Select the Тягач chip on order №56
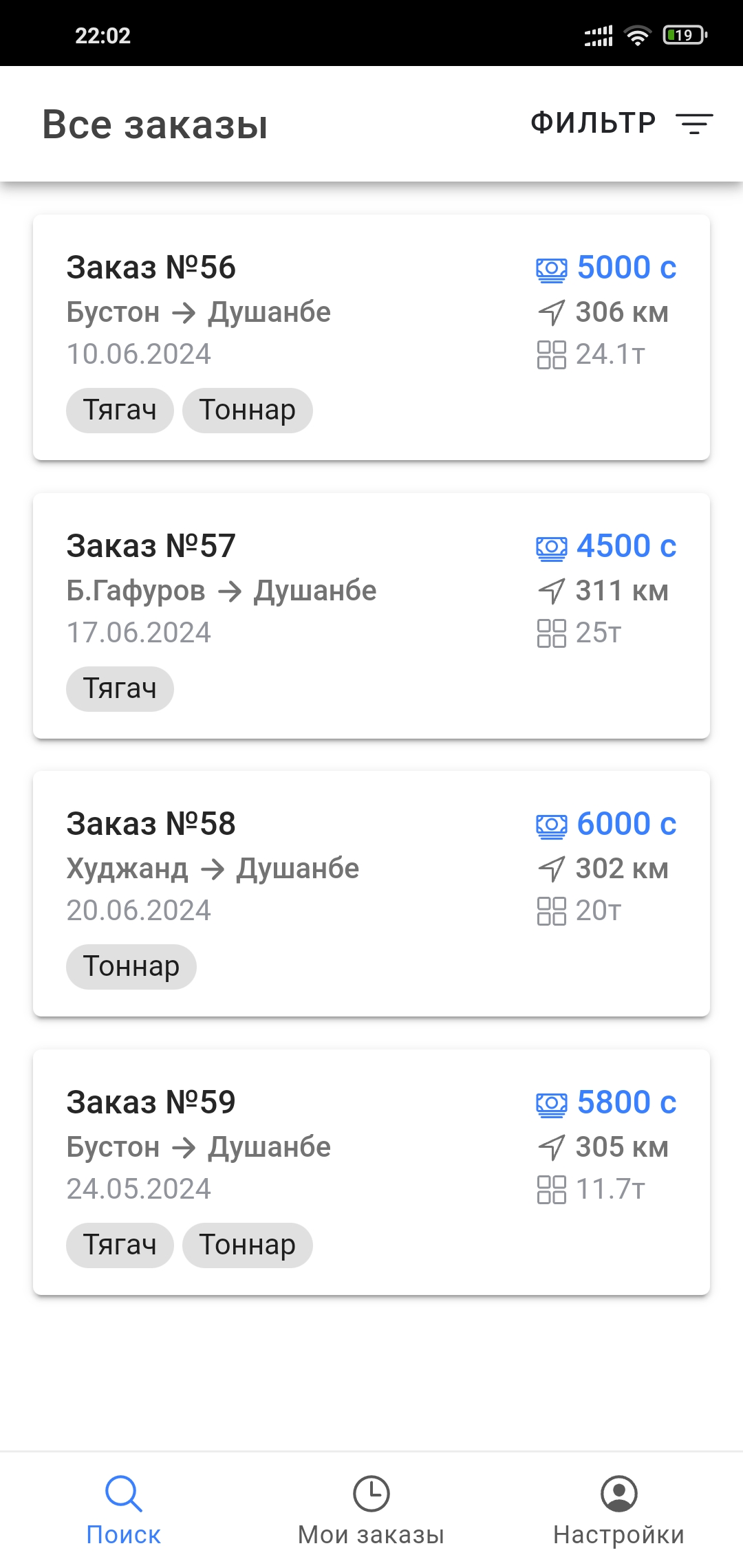 [120, 411]
